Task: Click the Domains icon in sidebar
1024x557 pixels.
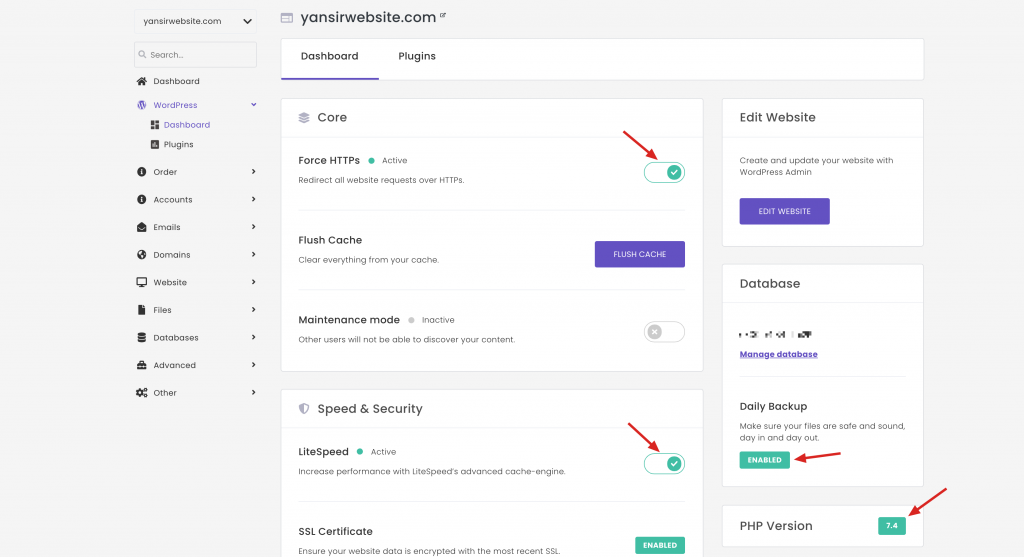Action: (142, 255)
